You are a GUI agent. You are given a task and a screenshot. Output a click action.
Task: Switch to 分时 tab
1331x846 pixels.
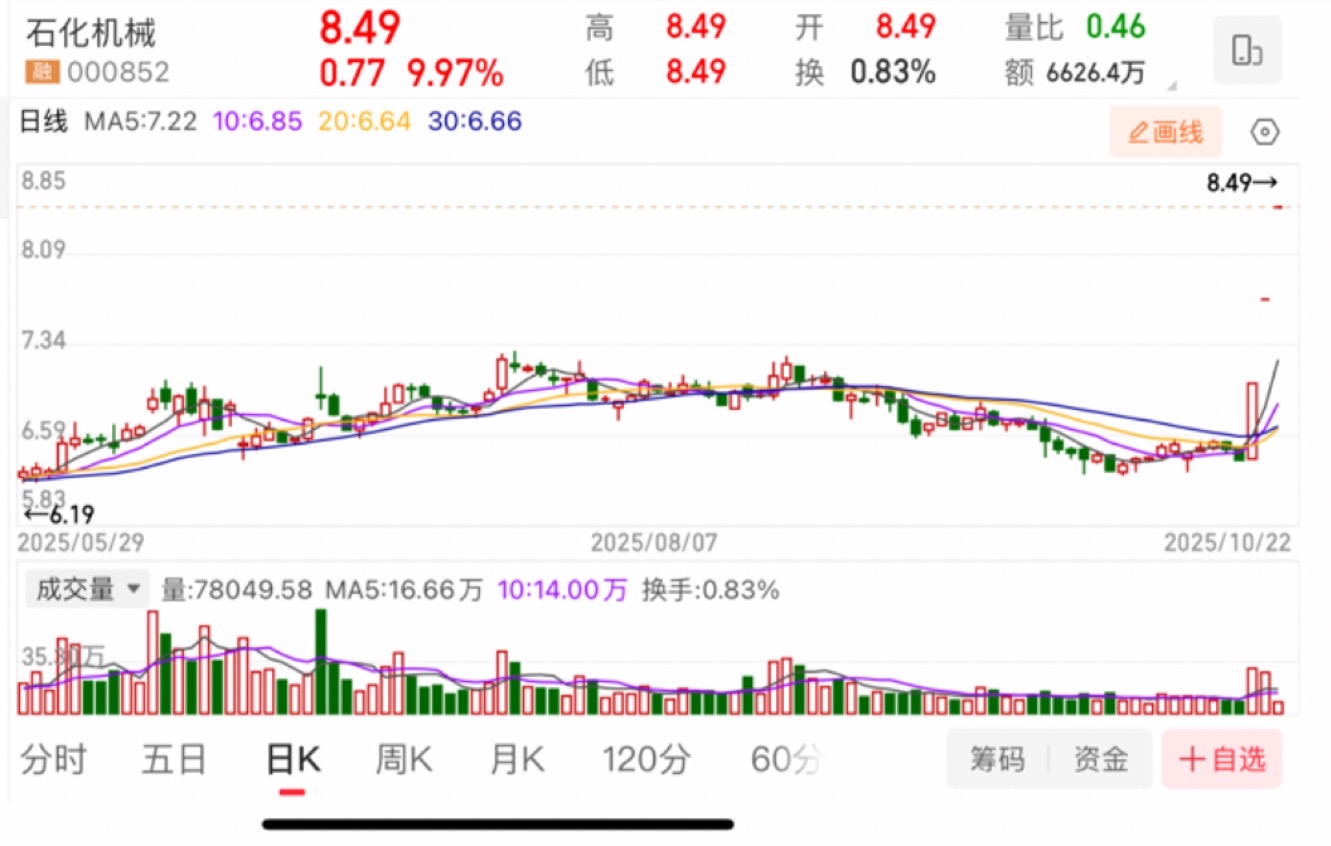tap(54, 761)
